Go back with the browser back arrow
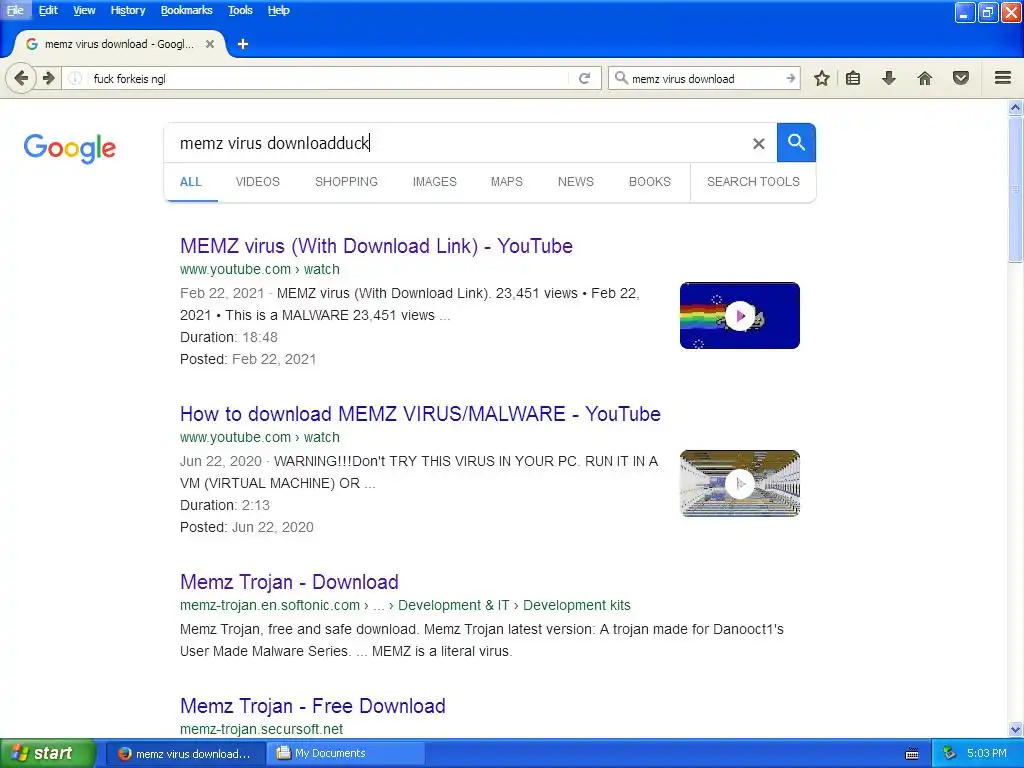 [x=21, y=78]
